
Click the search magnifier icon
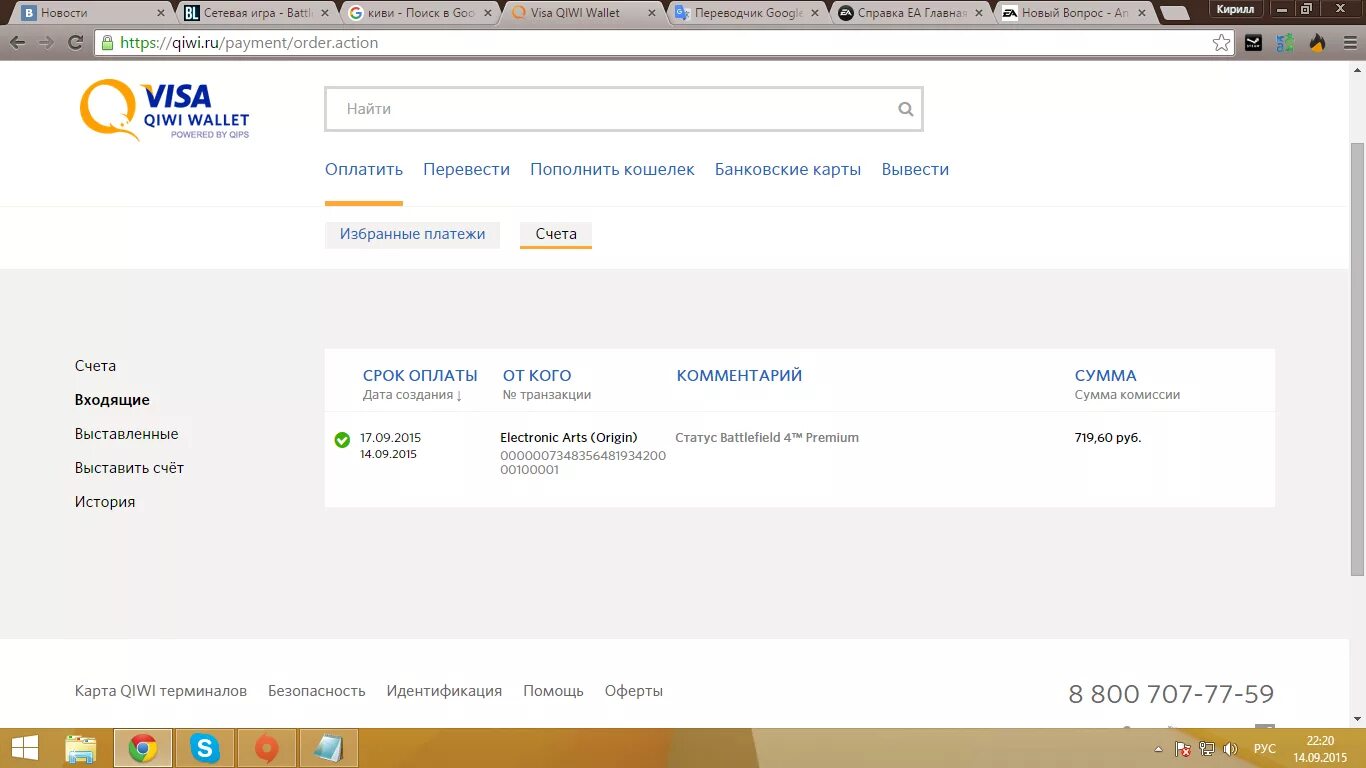point(906,109)
